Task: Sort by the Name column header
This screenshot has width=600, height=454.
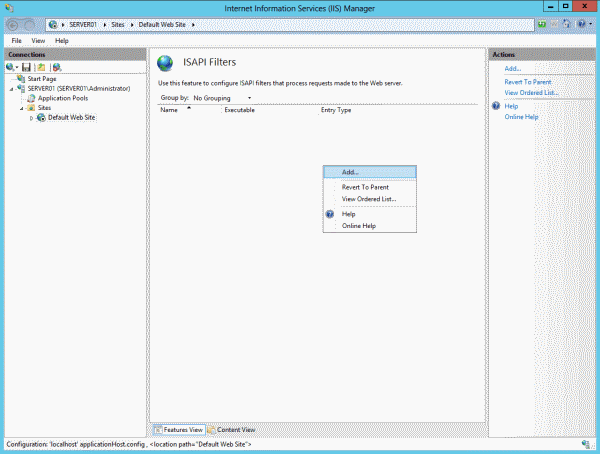Action: pos(169,110)
